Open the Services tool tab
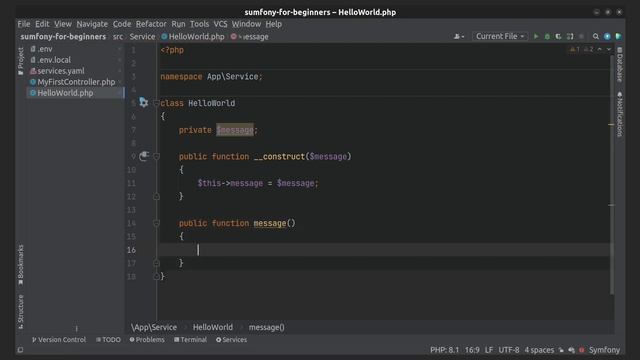 [231, 340]
